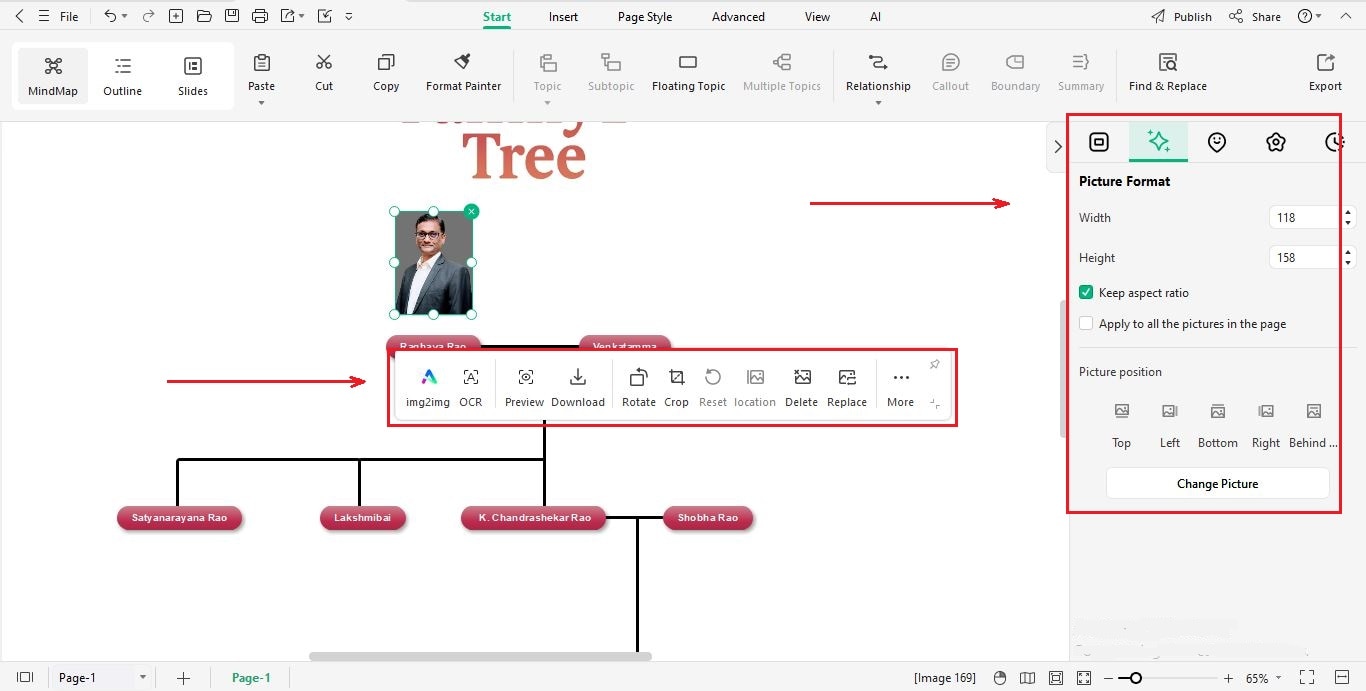Open the theme badge panel tab
Viewport: 1366px width, 691px height.
pos(1275,142)
